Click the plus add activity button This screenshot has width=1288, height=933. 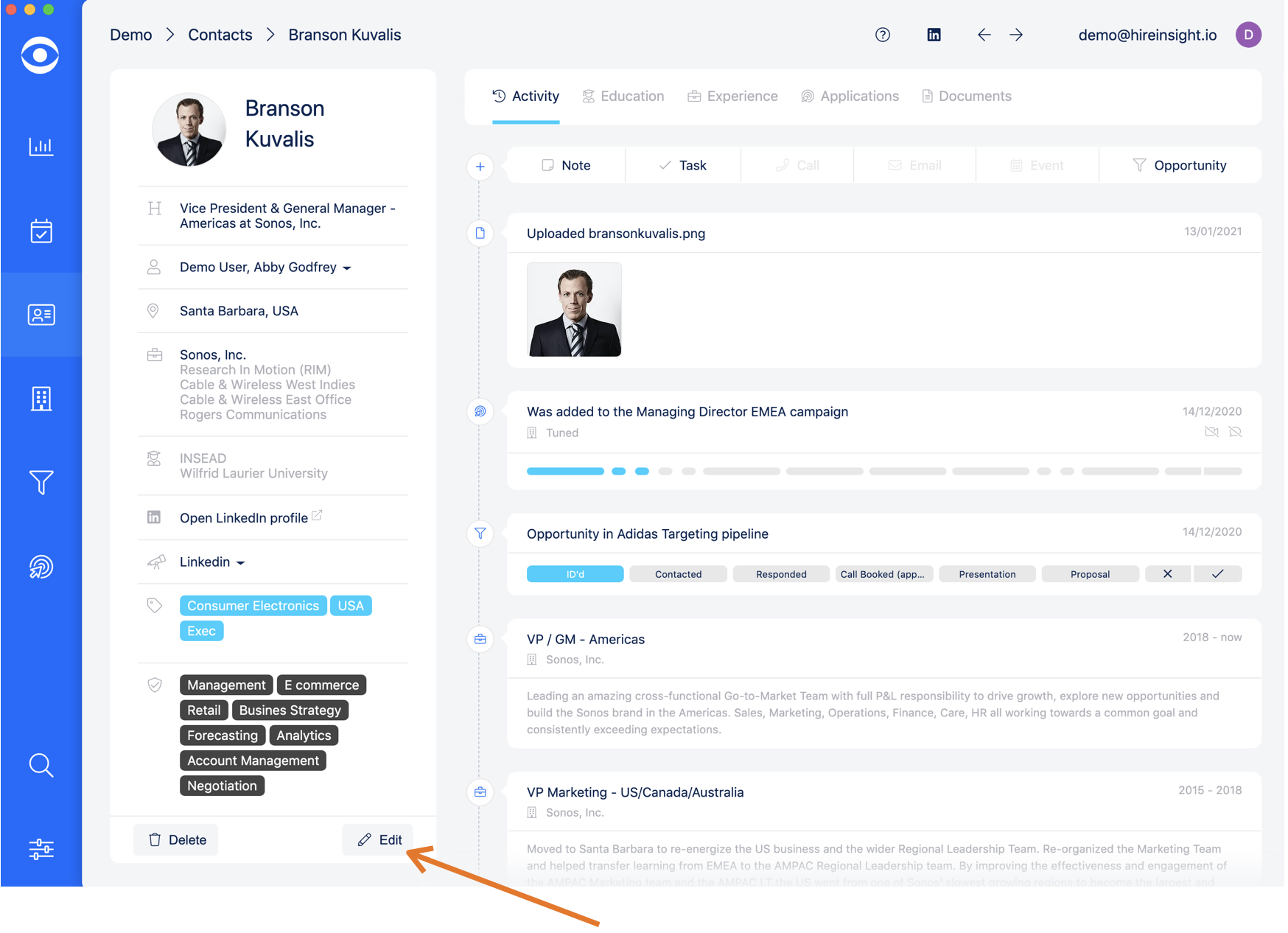[480, 167]
